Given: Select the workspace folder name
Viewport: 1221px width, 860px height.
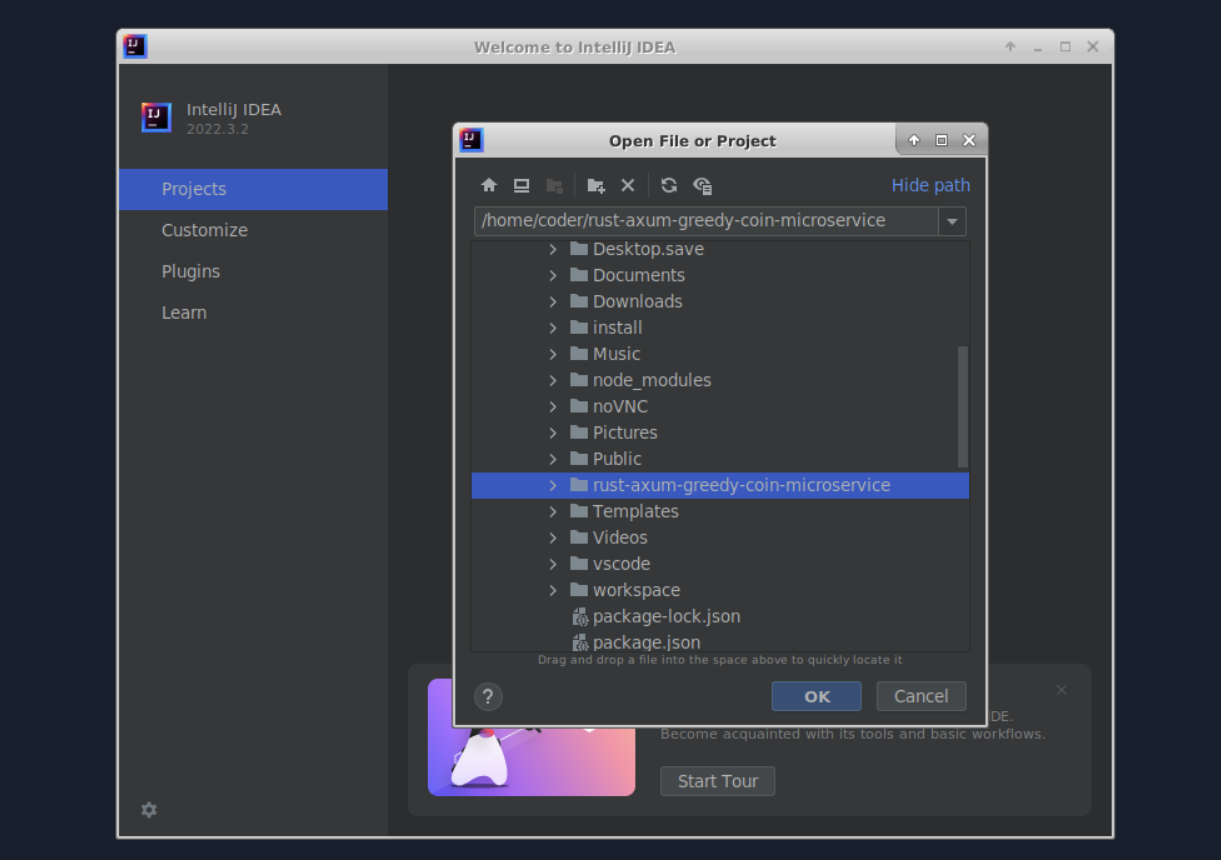Looking at the screenshot, I should point(636,590).
